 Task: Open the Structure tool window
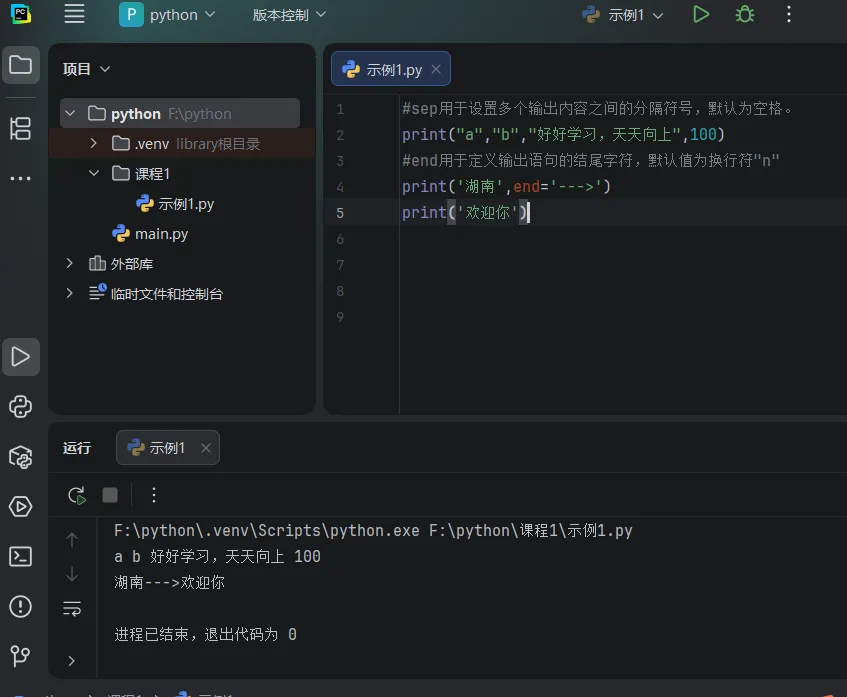point(21,129)
